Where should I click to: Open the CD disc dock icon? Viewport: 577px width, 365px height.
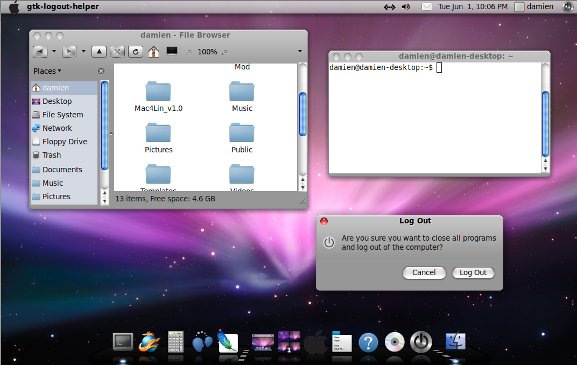394,342
